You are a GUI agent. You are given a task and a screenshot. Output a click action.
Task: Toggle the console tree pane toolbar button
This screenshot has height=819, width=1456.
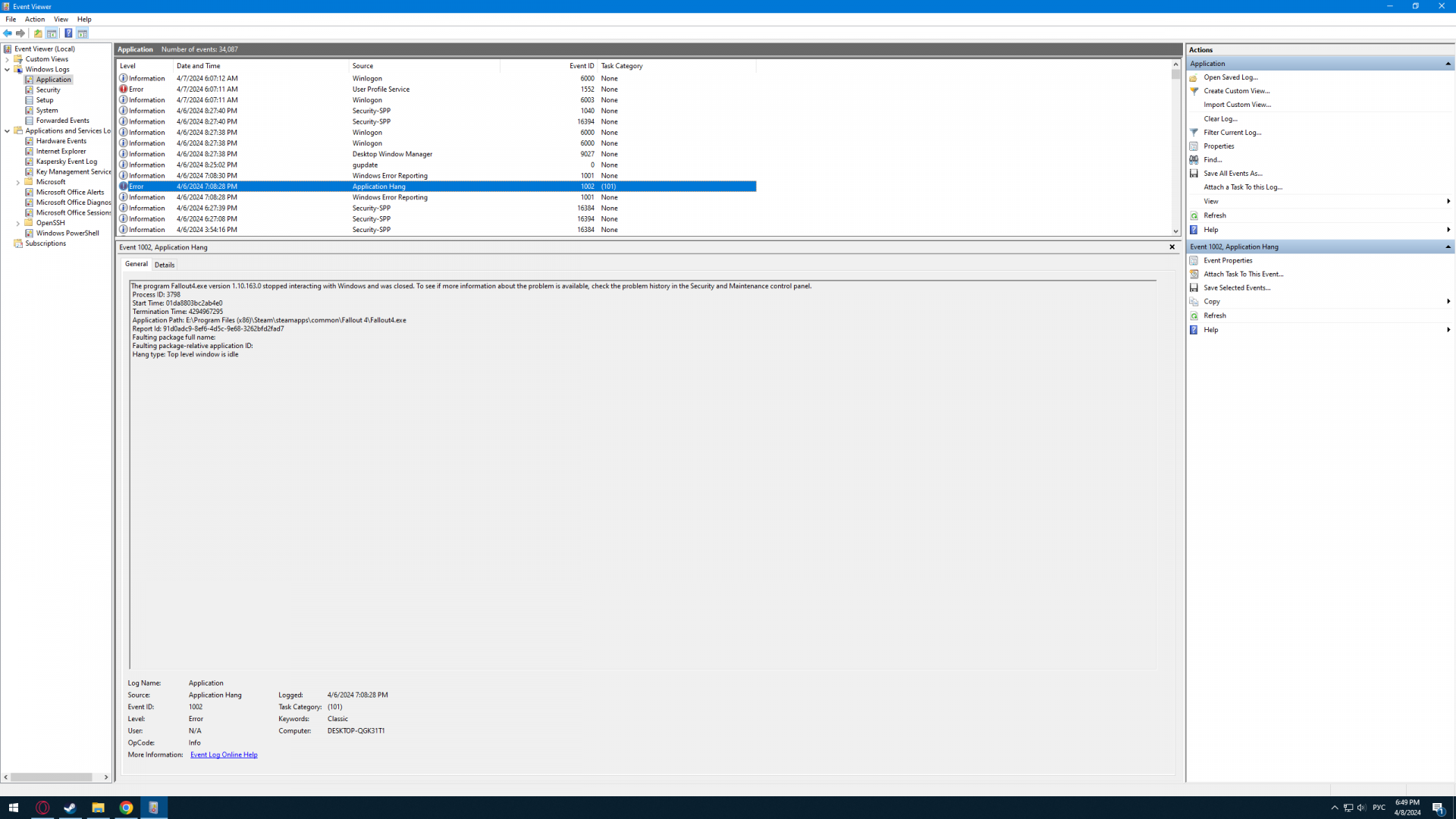[52, 33]
